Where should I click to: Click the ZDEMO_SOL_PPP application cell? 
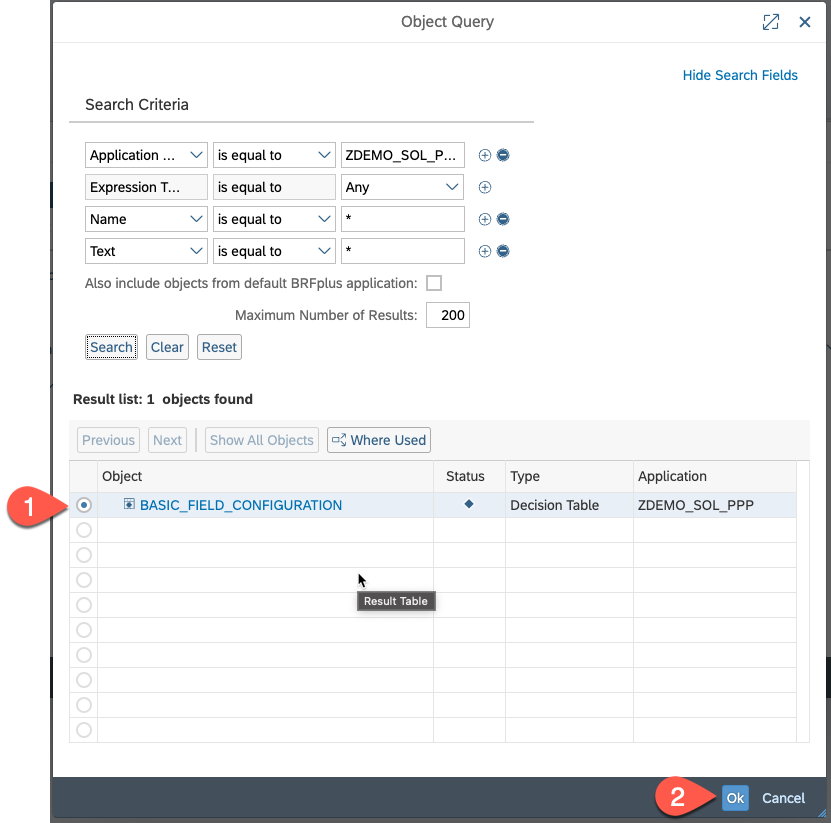pyautogui.click(x=715, y=505)
